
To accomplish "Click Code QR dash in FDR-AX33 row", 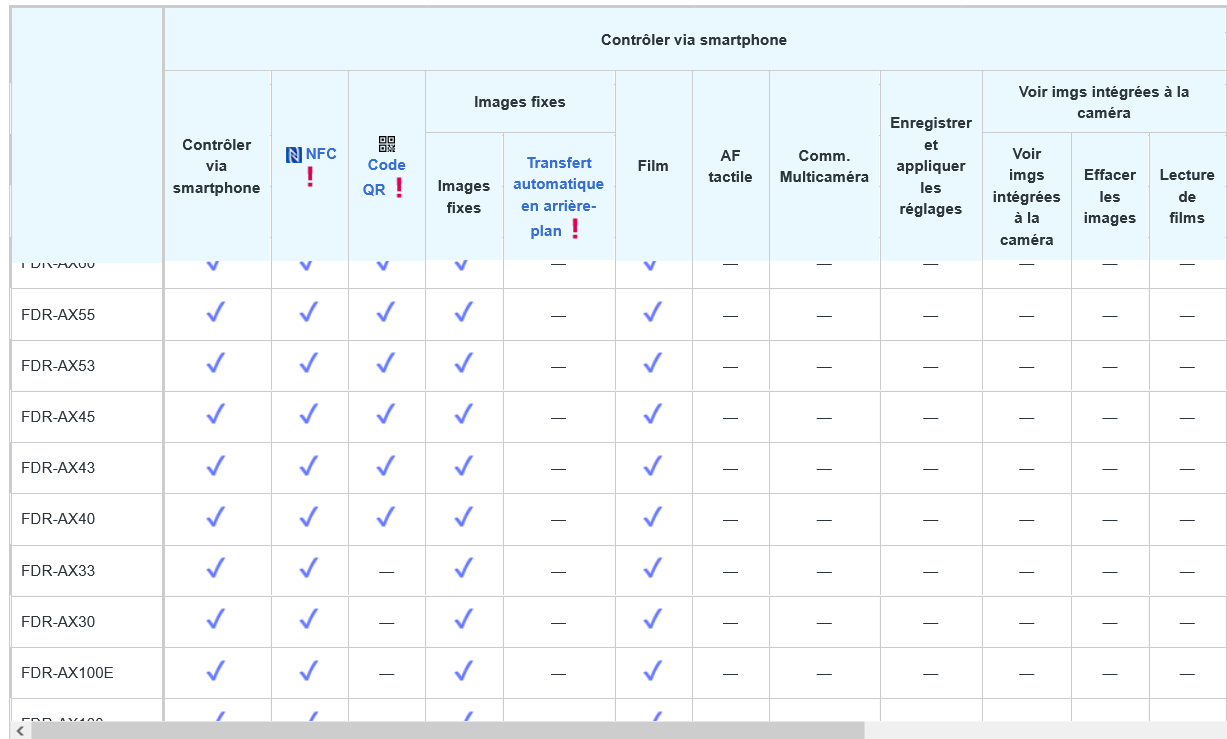I will click(x=386, y=571).
